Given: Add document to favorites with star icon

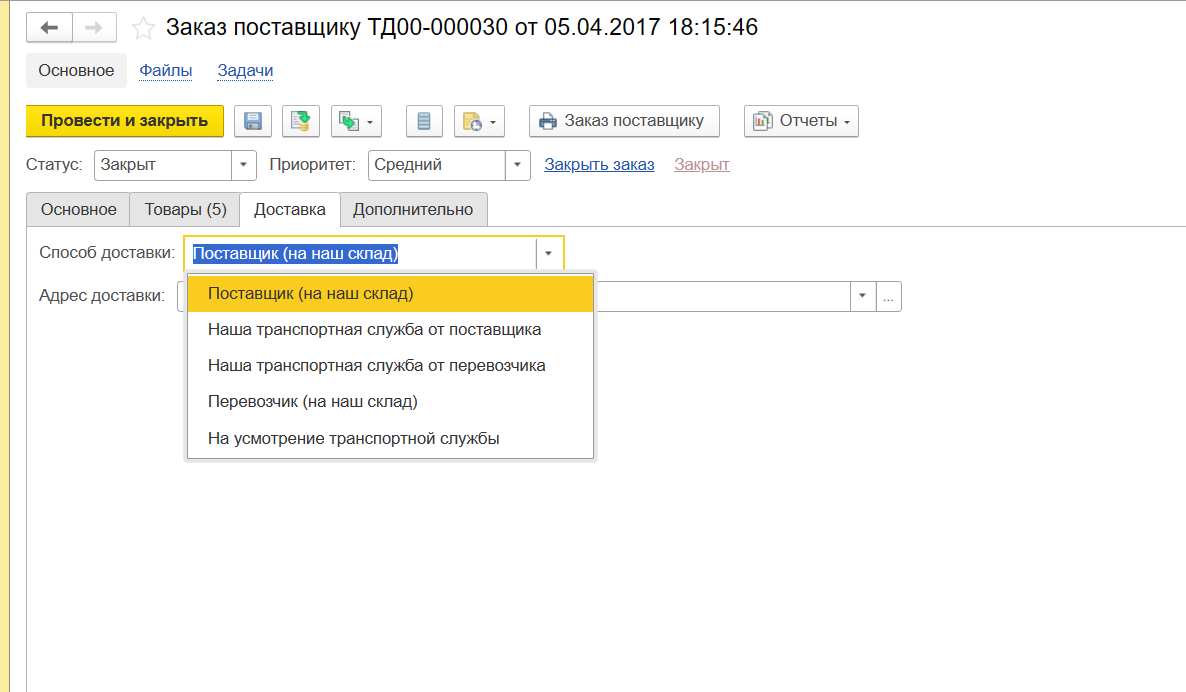Looking at the screenshot, I should [144, 28].
